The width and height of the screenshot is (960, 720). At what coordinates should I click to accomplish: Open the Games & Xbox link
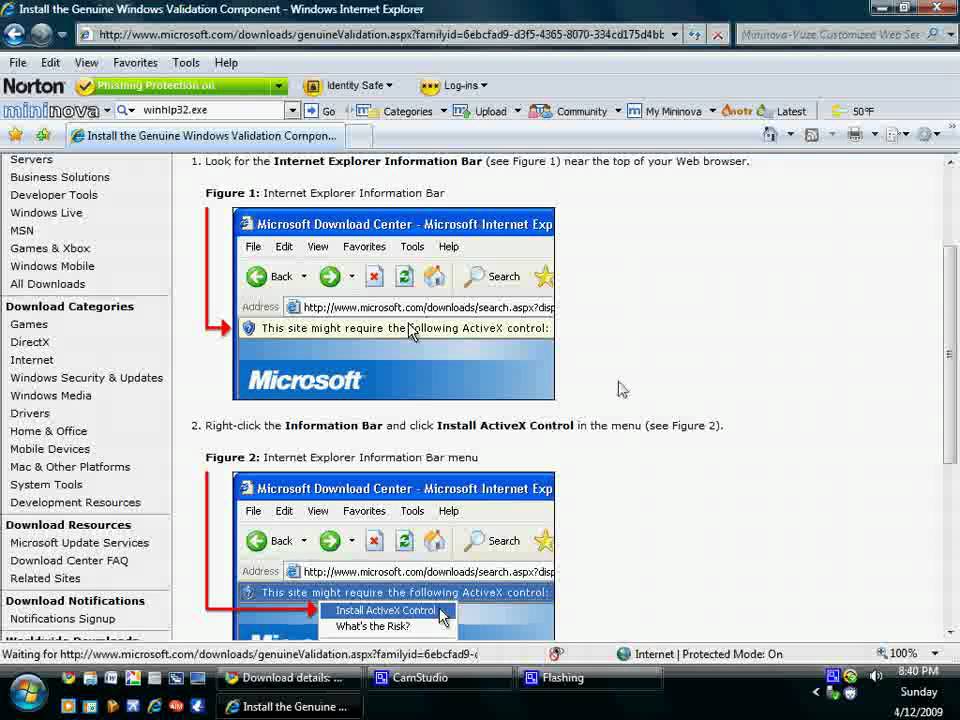coord(50,248)
